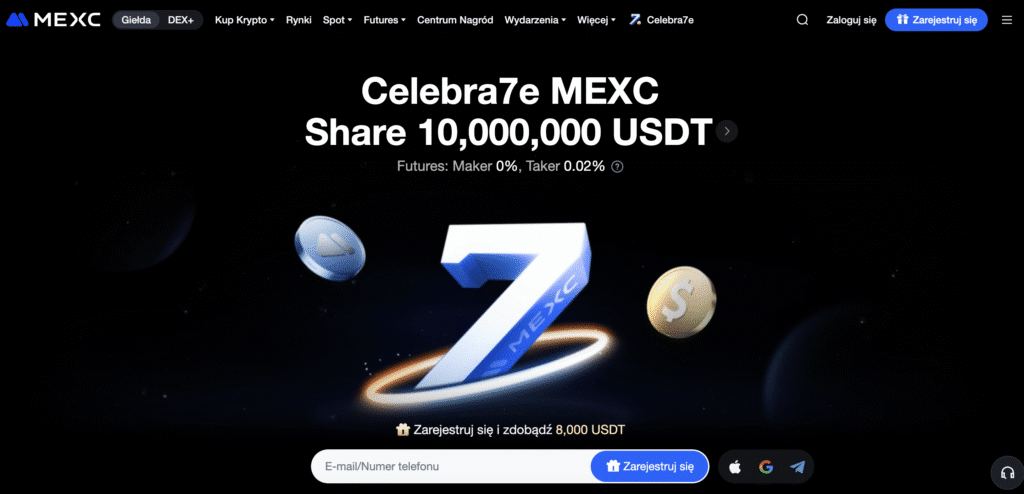Image resolution: width=1024 pixels, height=494 pixels.
Task: Sign up with Apple icon
Action: pos(735,467)
